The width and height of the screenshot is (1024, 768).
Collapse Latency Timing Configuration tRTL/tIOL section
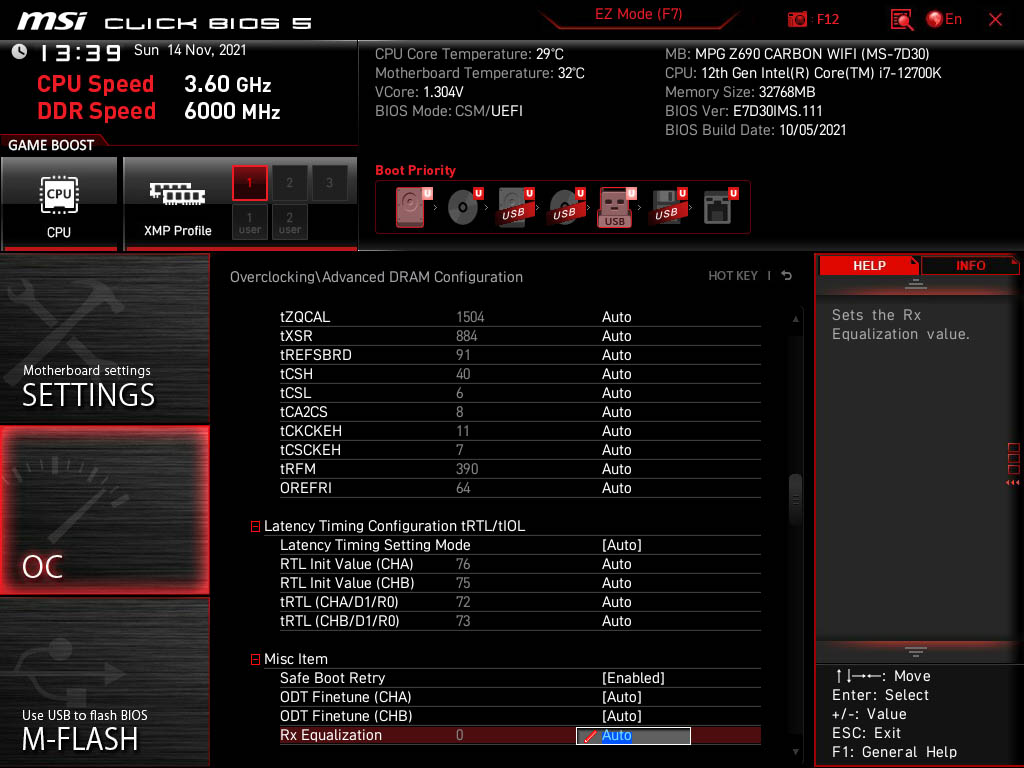point(255,526)
